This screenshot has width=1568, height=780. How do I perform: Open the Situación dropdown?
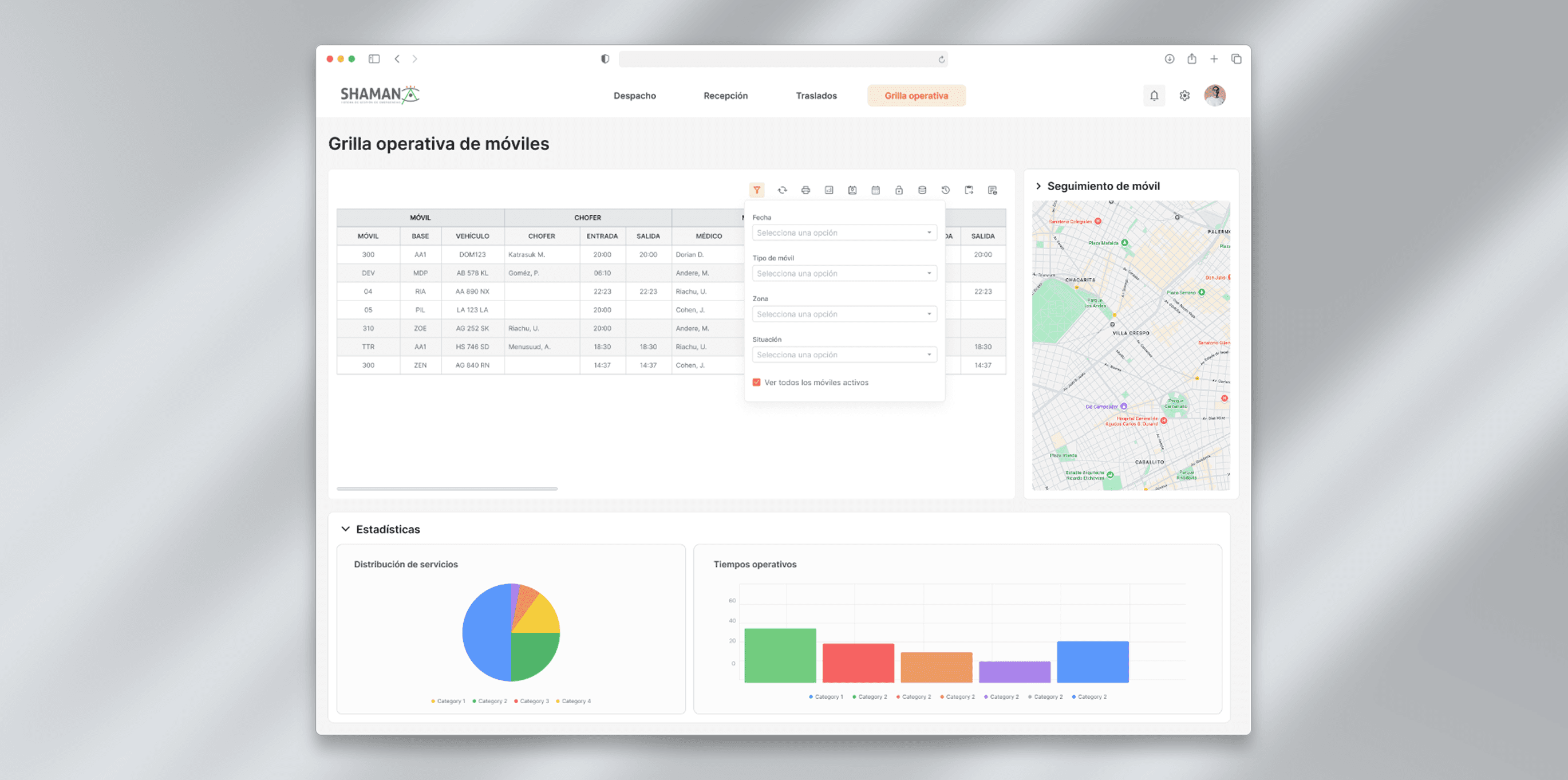tap(844, 354)
